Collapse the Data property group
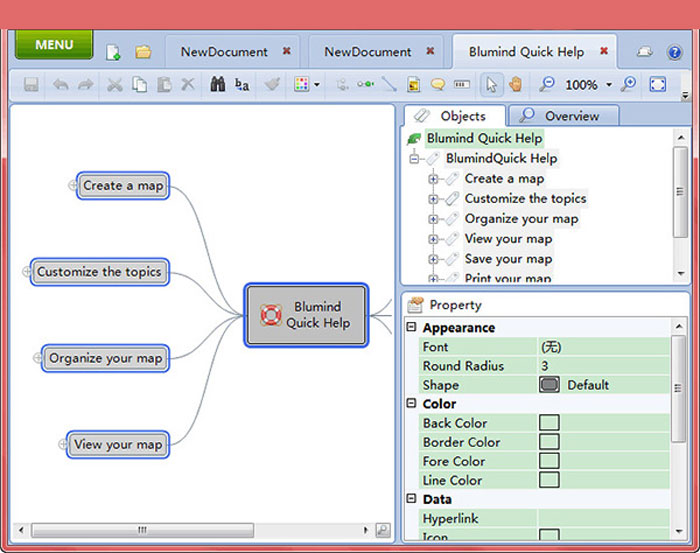700x553 pixels. [411, 499]
